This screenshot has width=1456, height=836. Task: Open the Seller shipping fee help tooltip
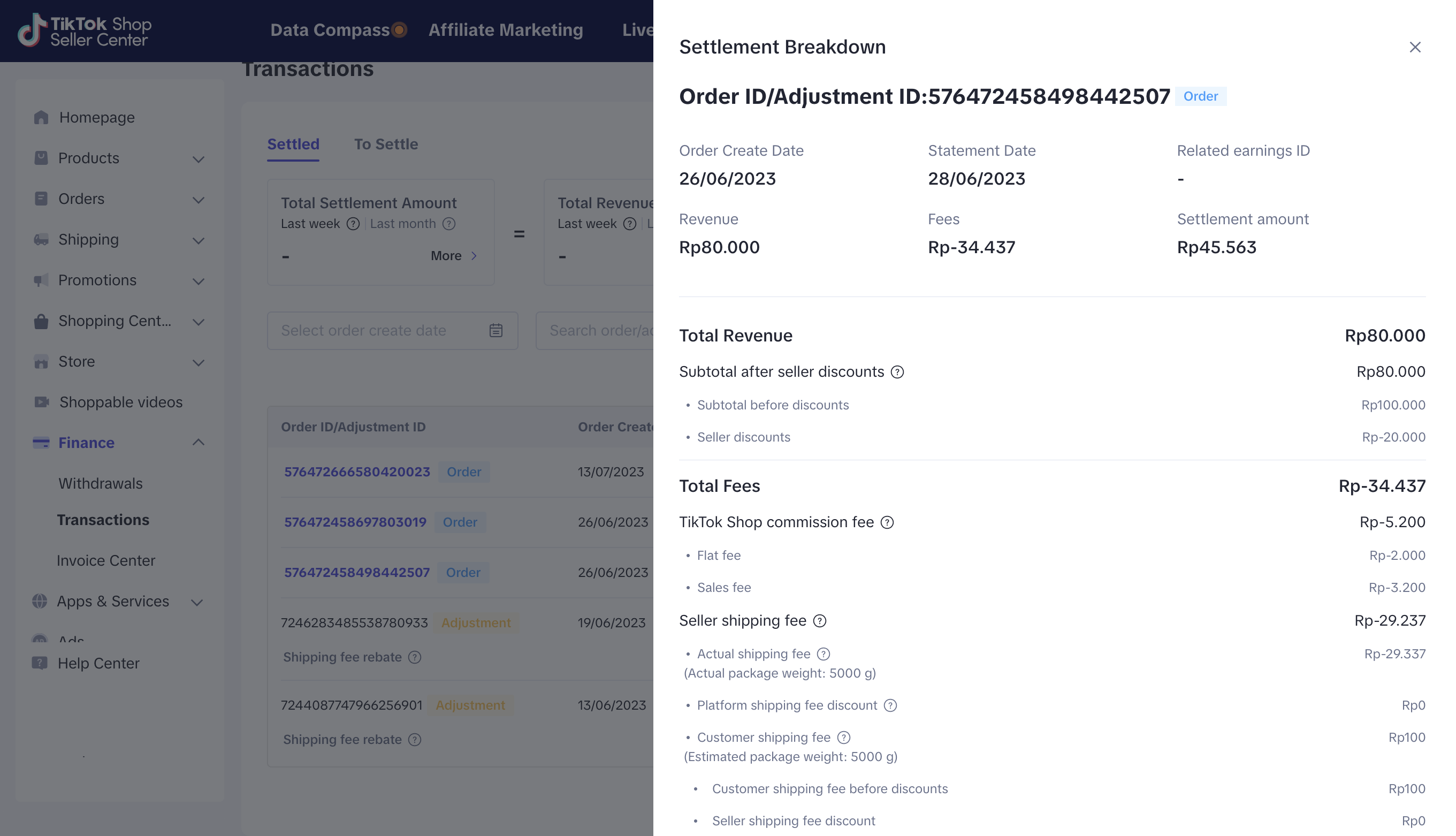[820, 621]
